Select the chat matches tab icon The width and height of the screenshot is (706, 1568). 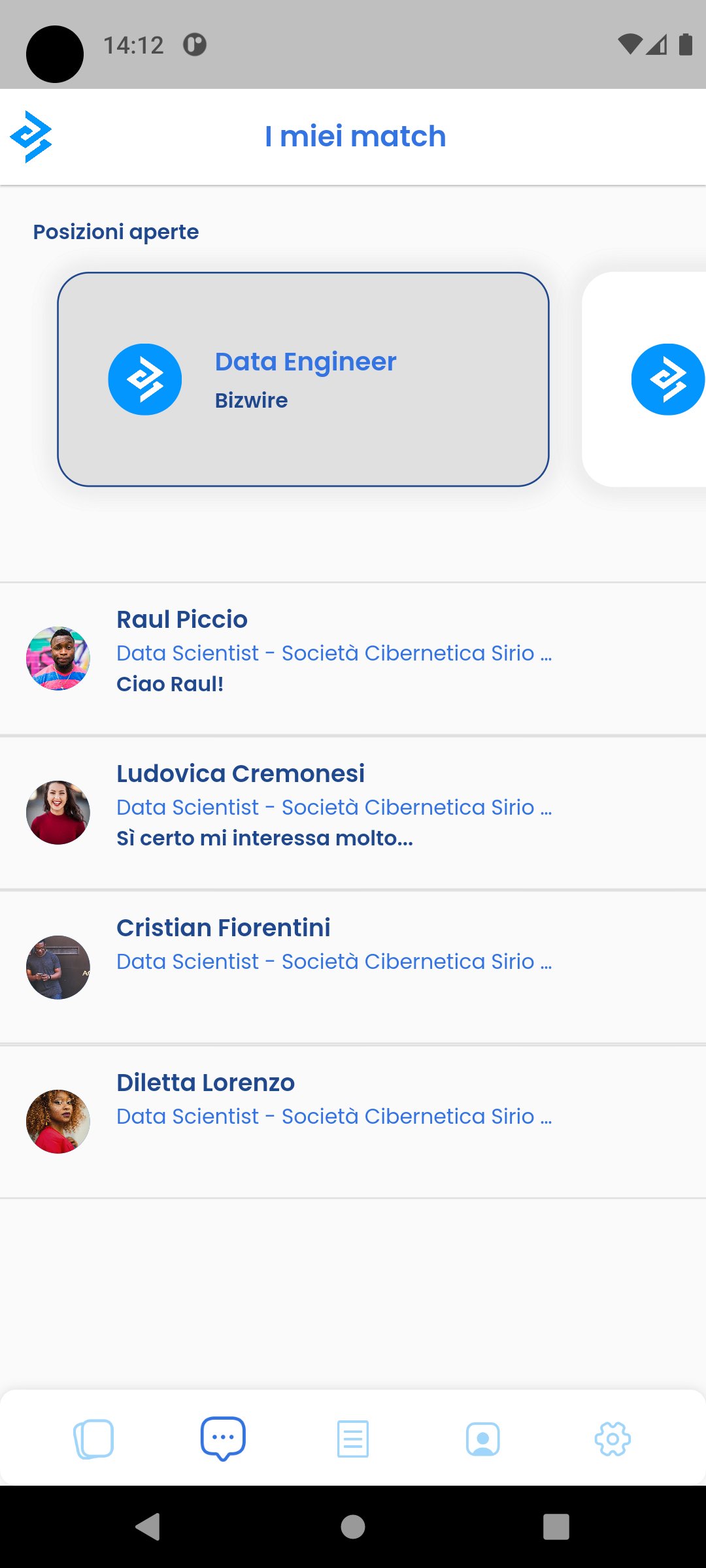[223, 1438]
